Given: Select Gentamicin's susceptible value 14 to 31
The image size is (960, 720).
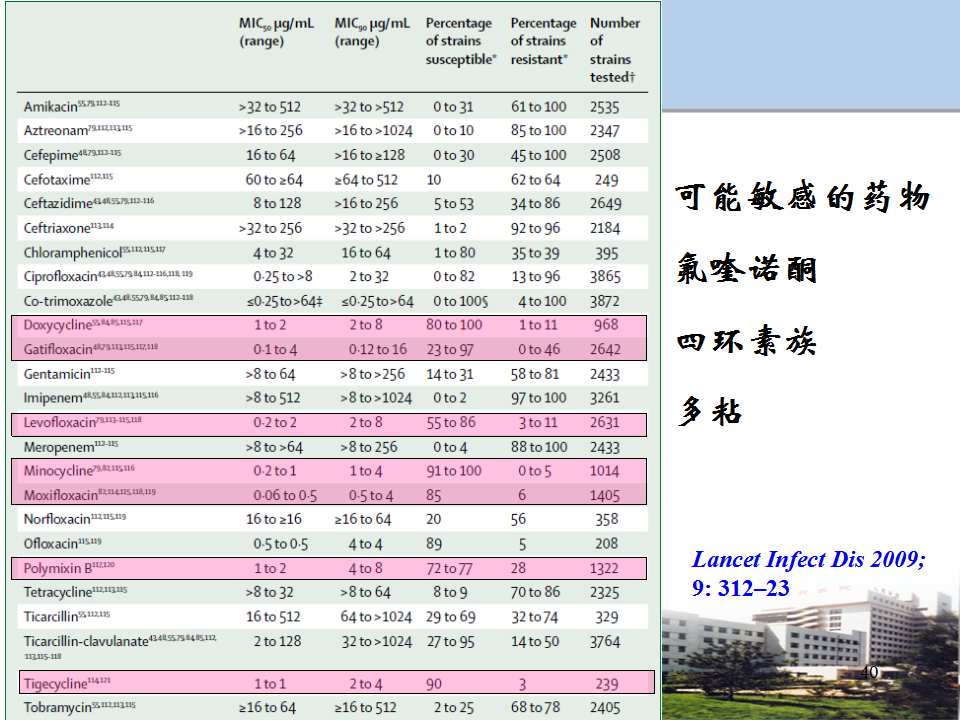Looking at the screenshot, I should (x=450, y=374).
